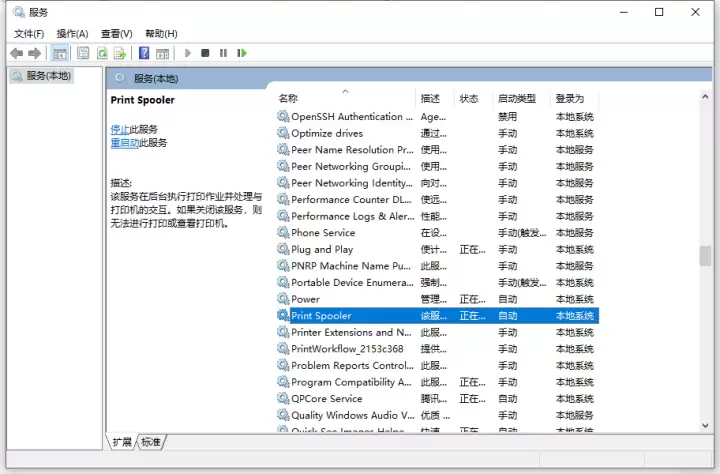
Task: Open the 操作(A) menu
Action: click(72, 34)
